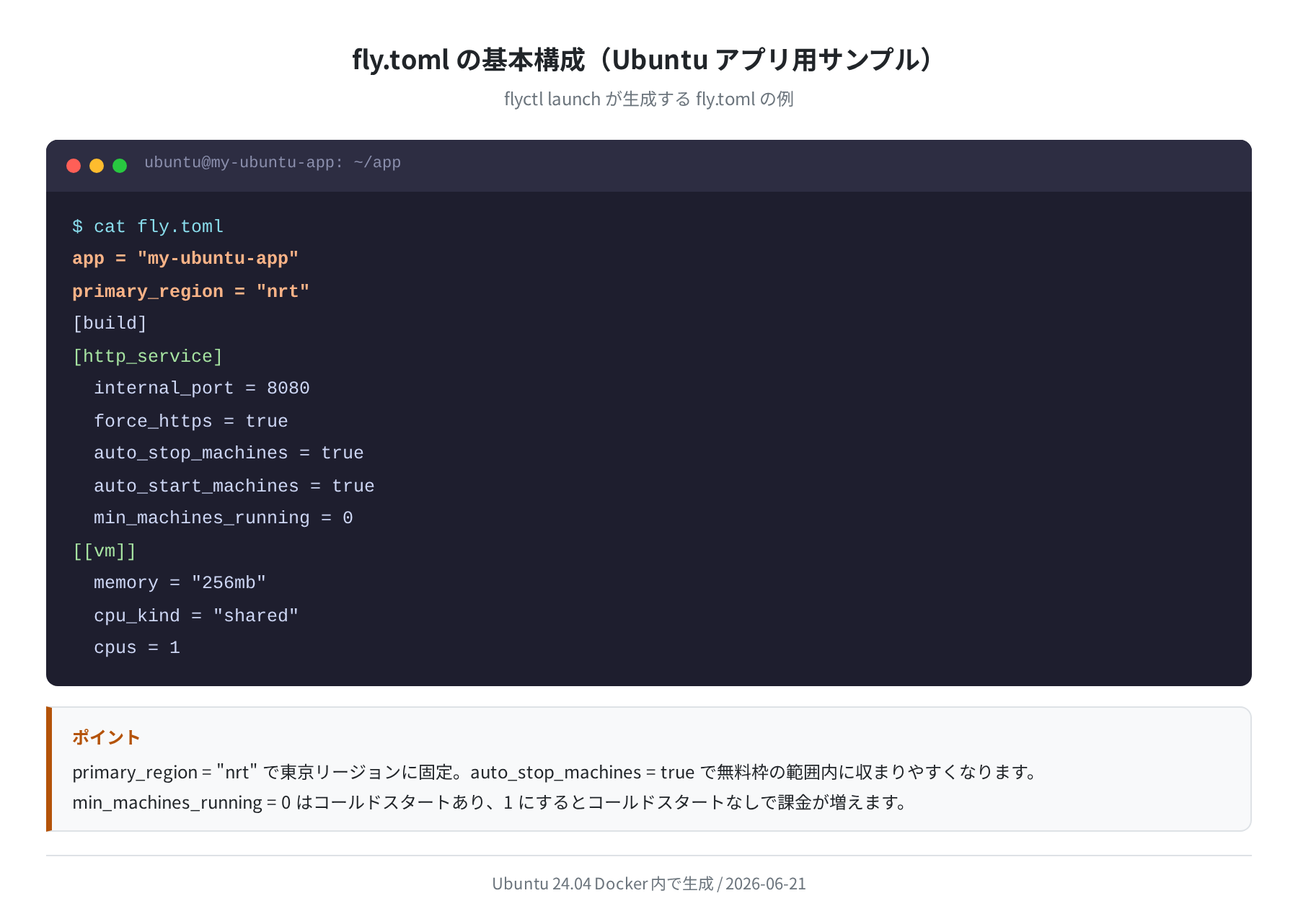Click the memory = "256mb" line
The height and width of the screenshot is (924, 1298).
point(180,583)
